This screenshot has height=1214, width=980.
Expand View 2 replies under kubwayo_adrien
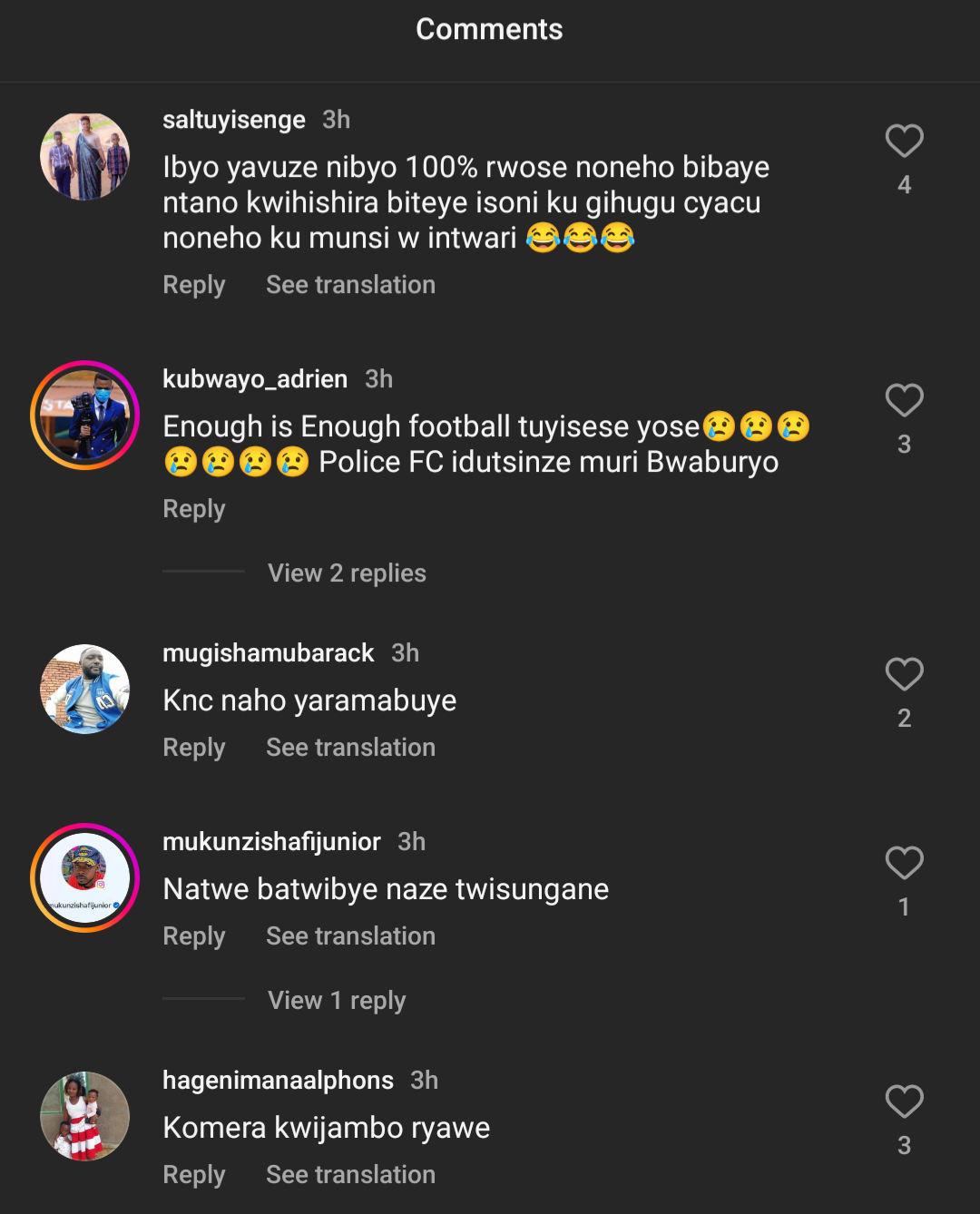[347, 573]
